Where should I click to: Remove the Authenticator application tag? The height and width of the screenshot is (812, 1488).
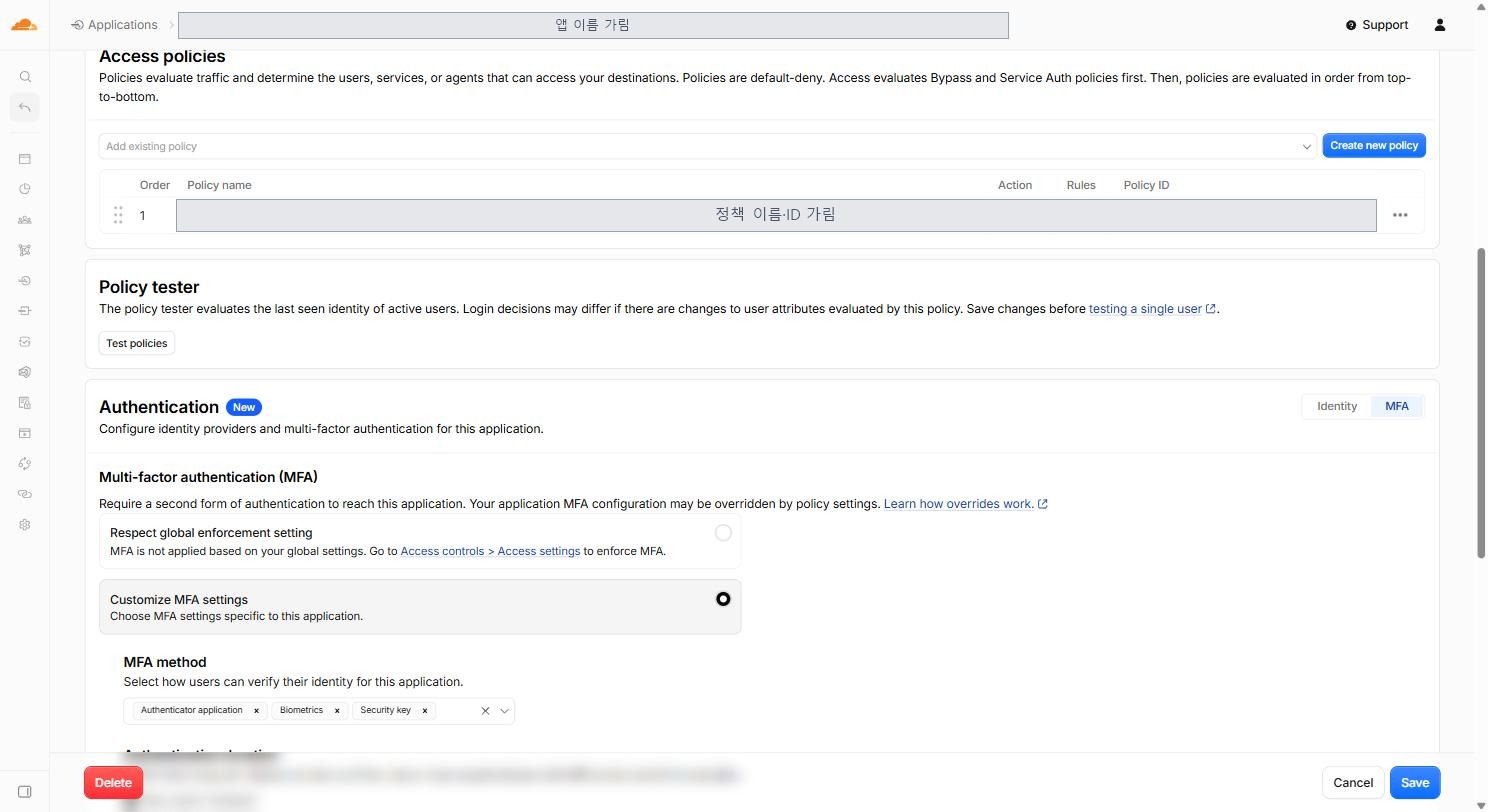(256, 711)
